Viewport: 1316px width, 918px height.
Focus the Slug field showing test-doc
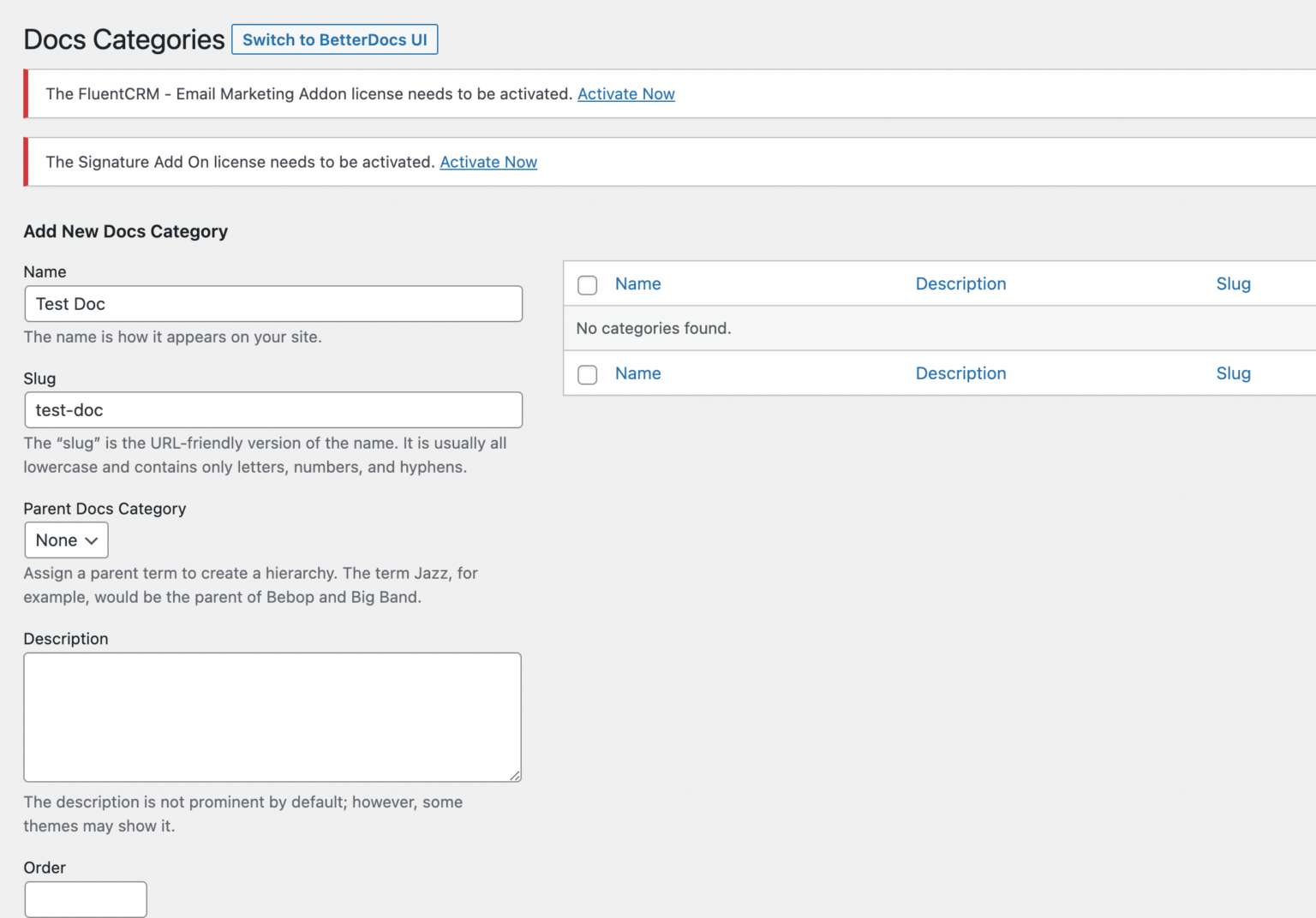point(272,410)
